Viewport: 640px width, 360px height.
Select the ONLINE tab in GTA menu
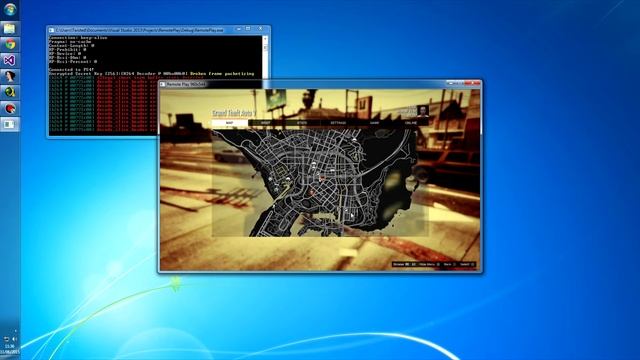click(x=411, y=122)
